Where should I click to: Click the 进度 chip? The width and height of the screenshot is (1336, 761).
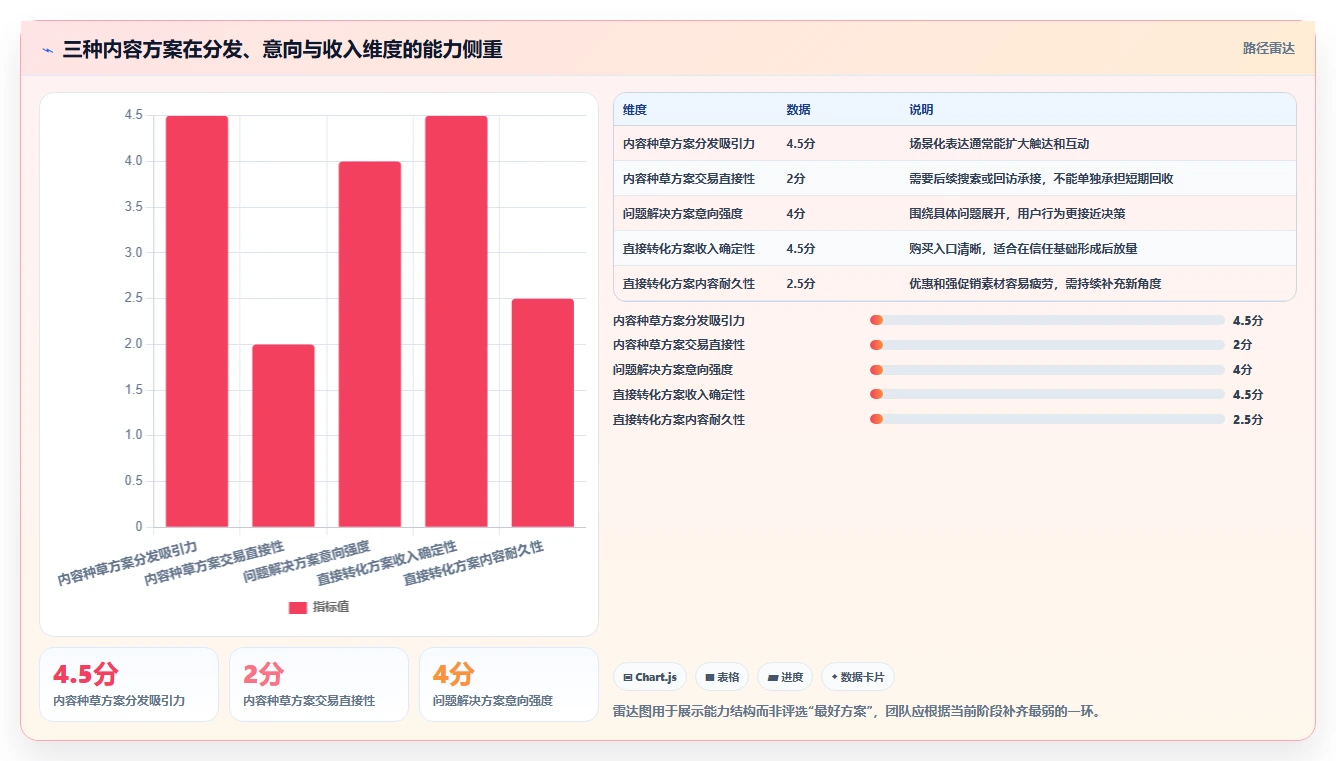click(x=786, y=677)
